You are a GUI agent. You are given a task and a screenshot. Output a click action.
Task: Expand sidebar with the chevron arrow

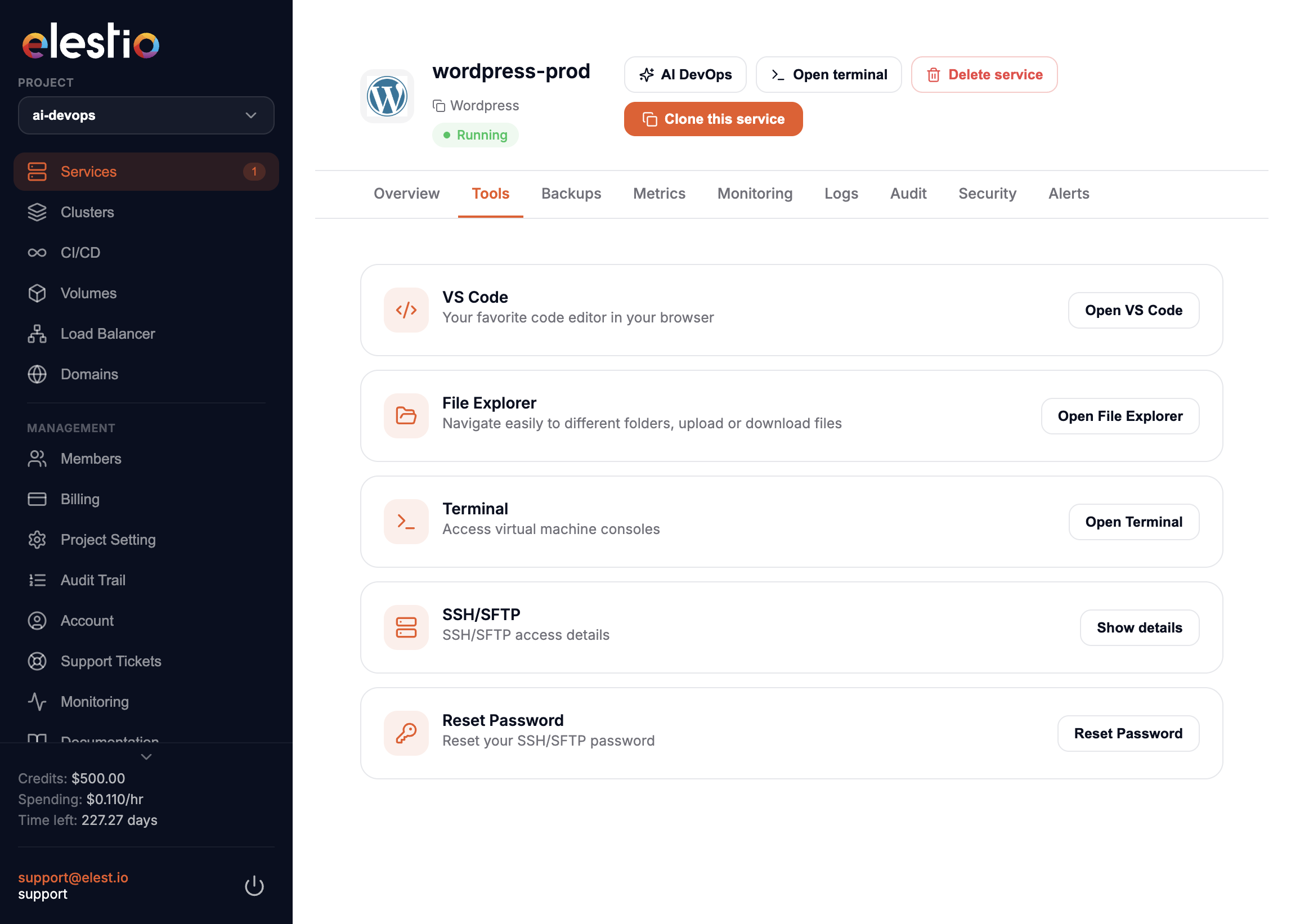pos(146,757)
